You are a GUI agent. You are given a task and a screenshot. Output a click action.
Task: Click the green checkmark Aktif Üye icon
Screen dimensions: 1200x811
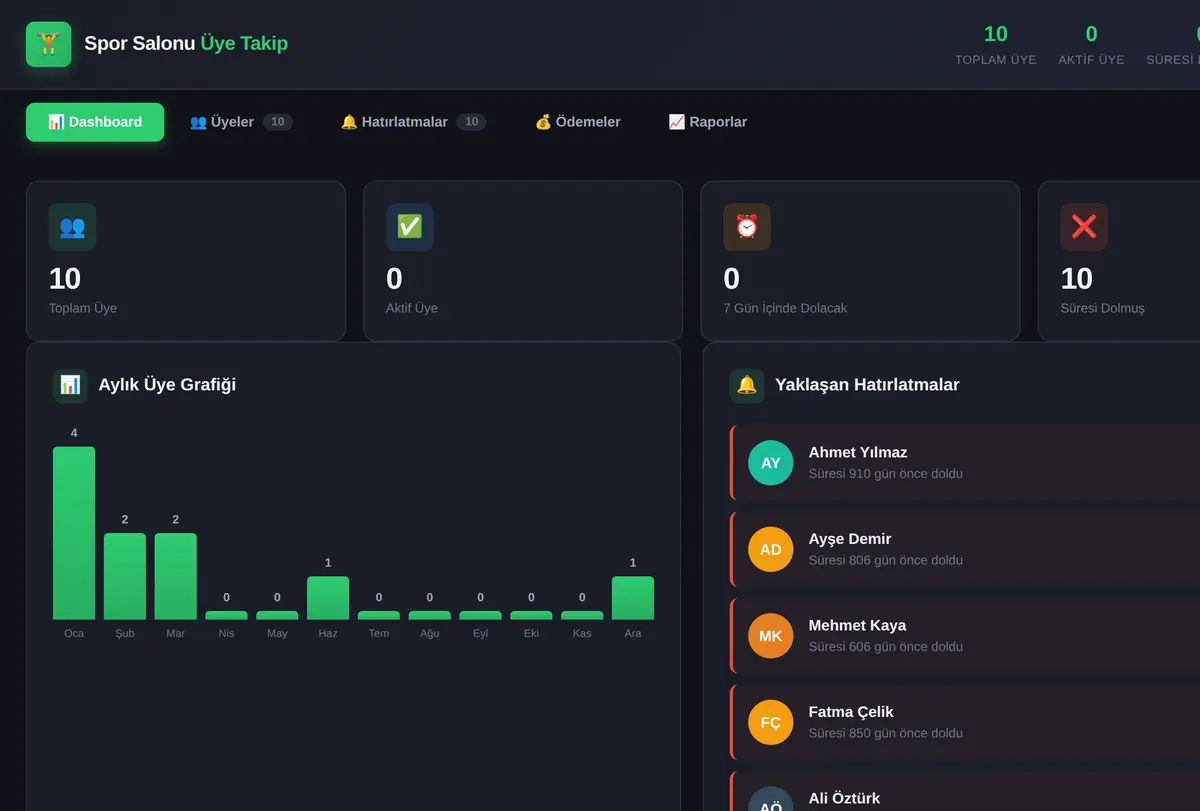click(x=410, y=227)
